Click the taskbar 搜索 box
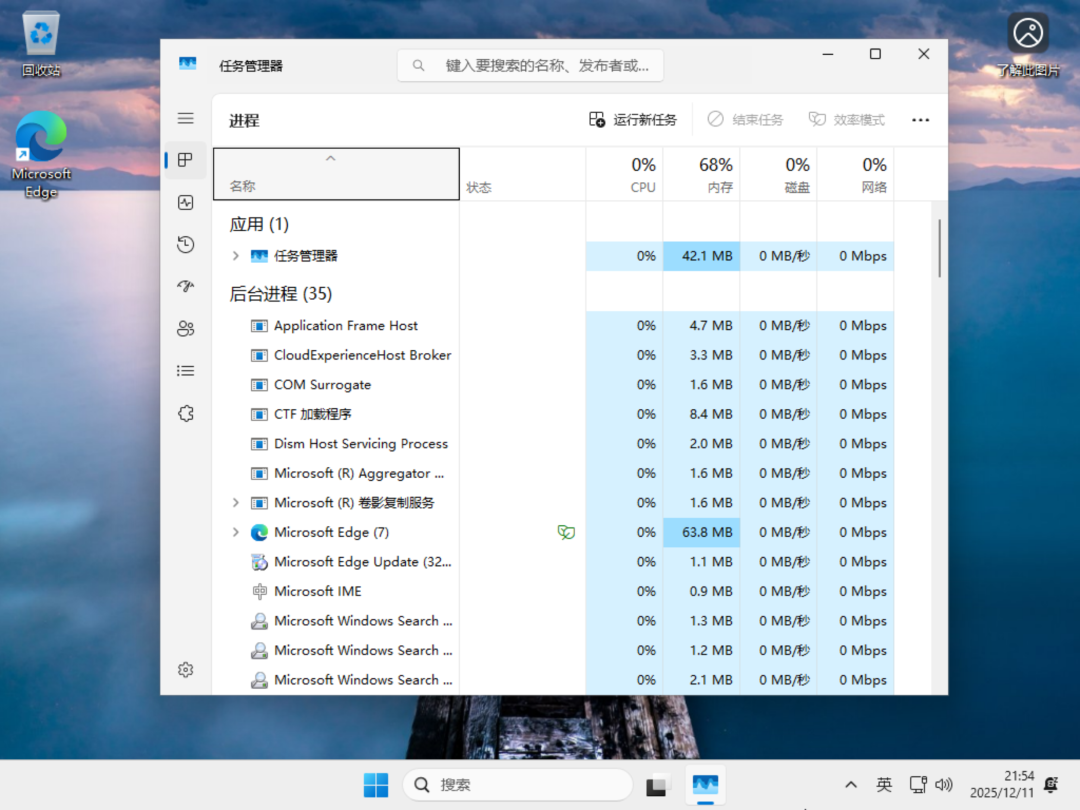 [517, 785]
